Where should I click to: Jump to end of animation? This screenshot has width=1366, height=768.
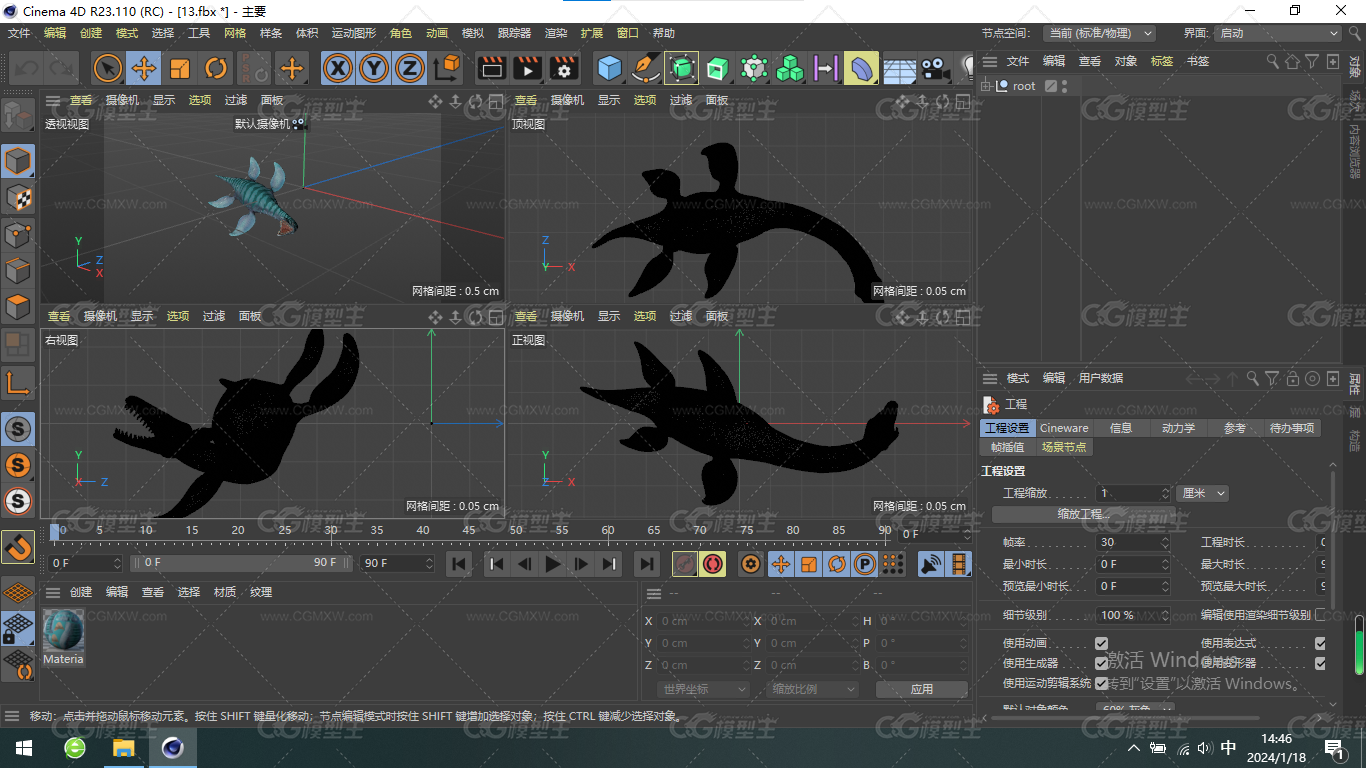pos(647,564)
